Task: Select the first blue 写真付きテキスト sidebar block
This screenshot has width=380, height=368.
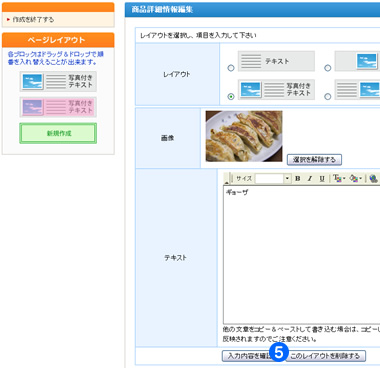Action: click(x=58, y=81)
